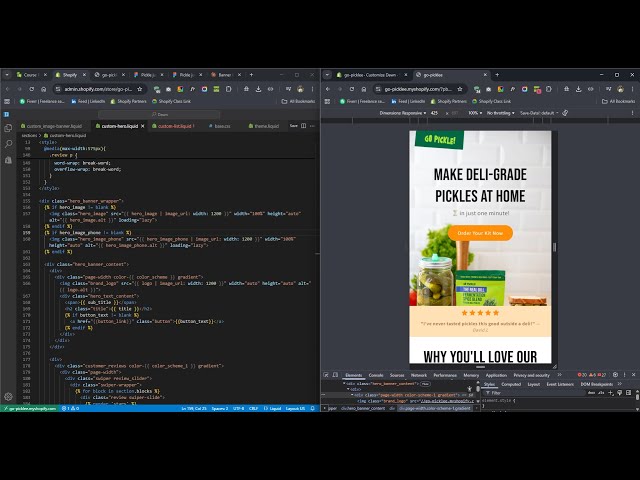This screenshot has height=480, width=640.
Task: Open the Console tab in DevTools
Action: coord(376,375)
